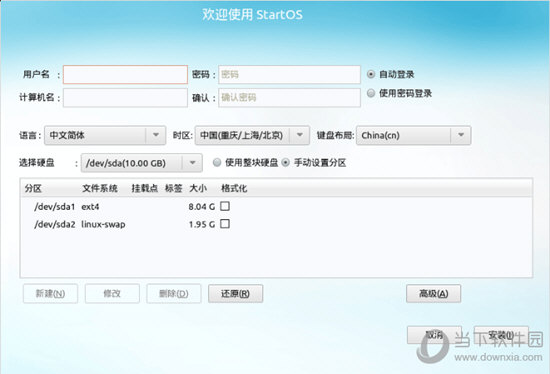Click the 8.04 G size value
Viewport: 550px width, 374px height.
coord(202,207)
